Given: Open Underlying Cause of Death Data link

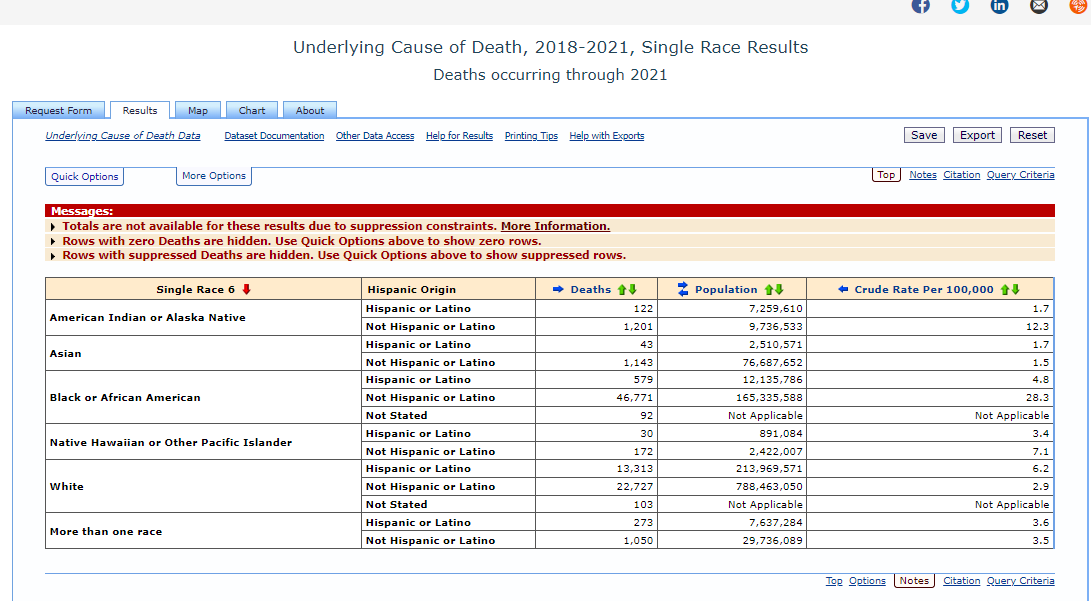Looking at the screenshot, I should [x=122, y=136].
